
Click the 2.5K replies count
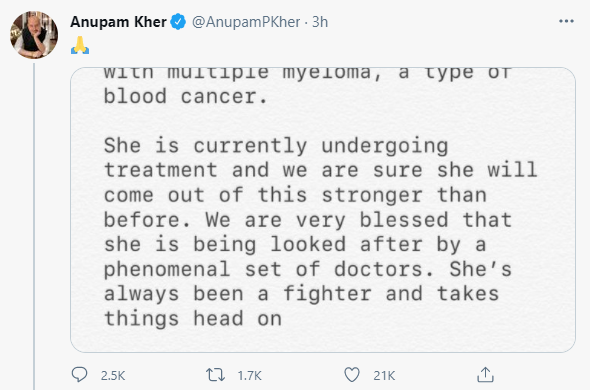click(x=113, y=375)
